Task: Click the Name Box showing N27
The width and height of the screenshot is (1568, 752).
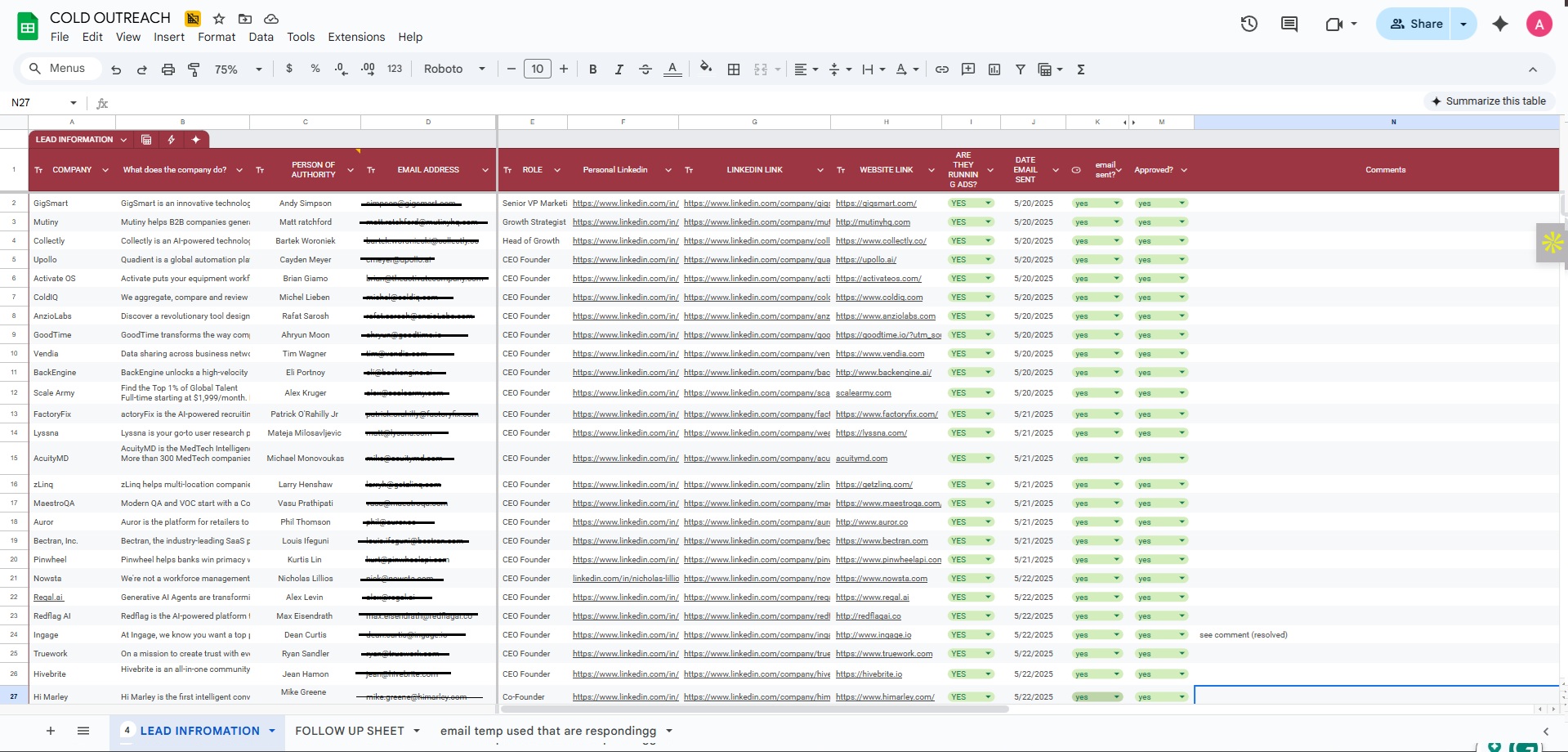Action: pyautogui.click(x=44, y=102)
